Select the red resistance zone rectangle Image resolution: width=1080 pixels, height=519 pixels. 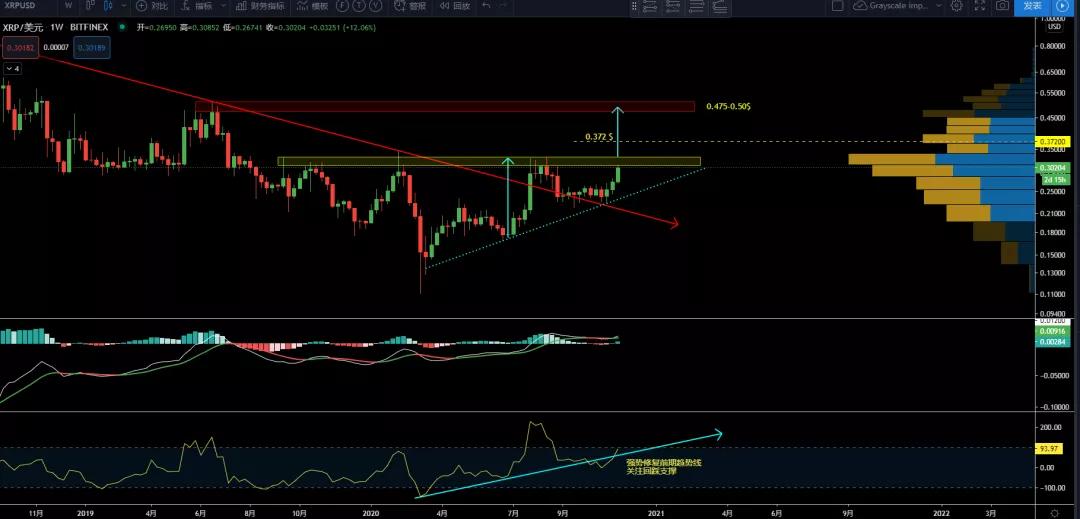click(445, 107)
